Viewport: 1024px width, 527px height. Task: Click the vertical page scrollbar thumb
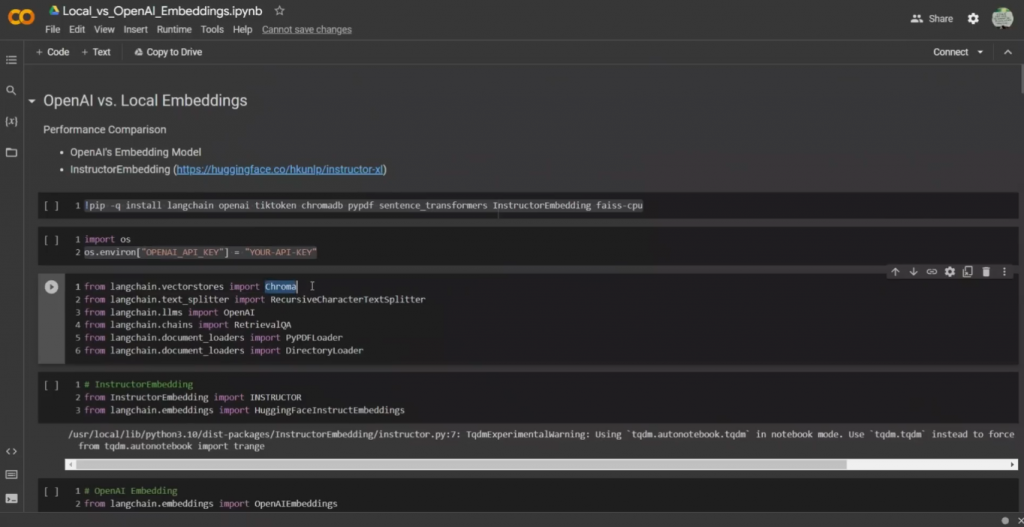[x=1021, y=80]
